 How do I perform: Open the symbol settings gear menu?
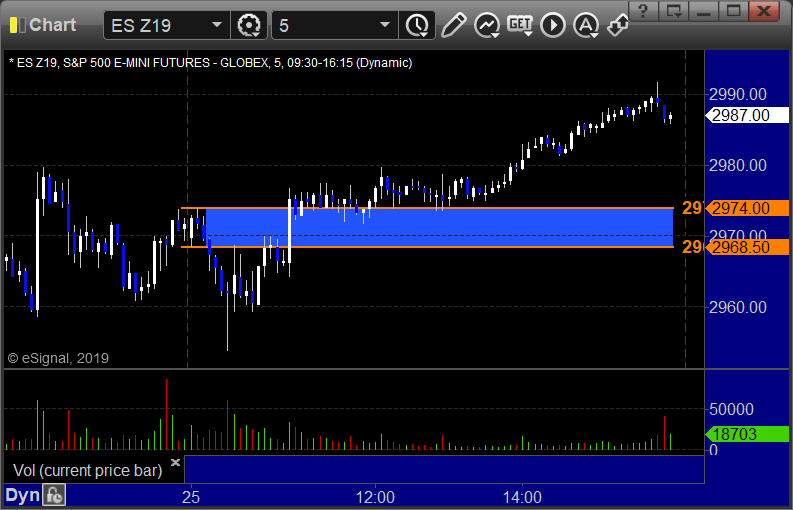click(249, 25)
